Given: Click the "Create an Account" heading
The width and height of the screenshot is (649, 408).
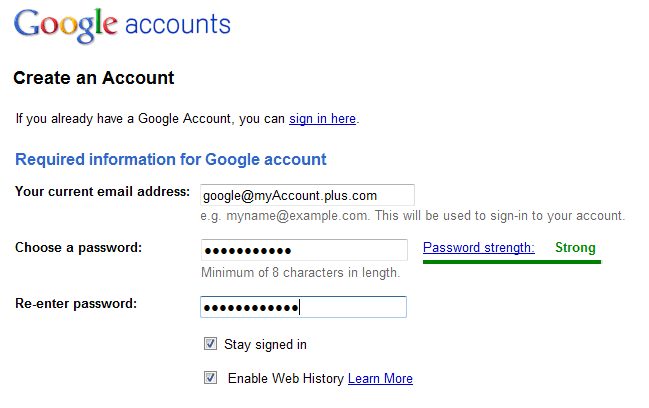Looking at the screenshot, I should click(x=94, y=78).
